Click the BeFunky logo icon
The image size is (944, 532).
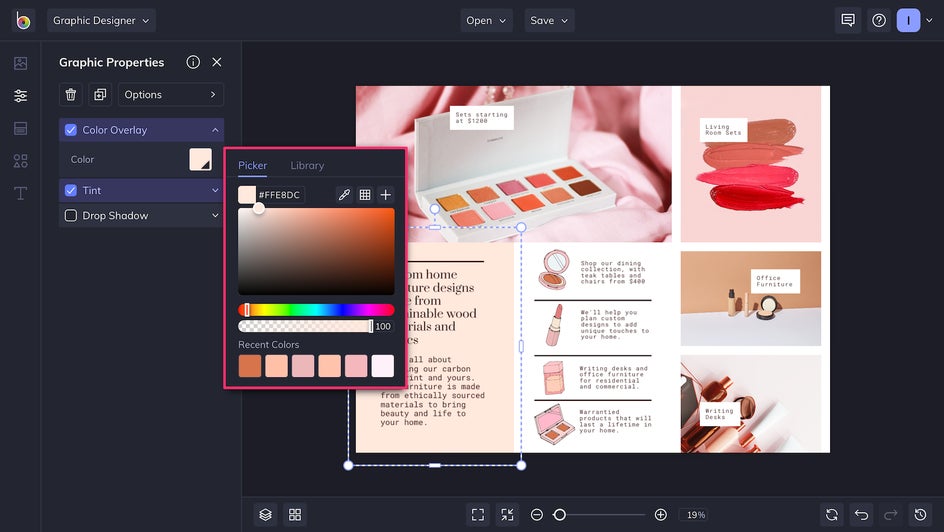pos(23,20)
